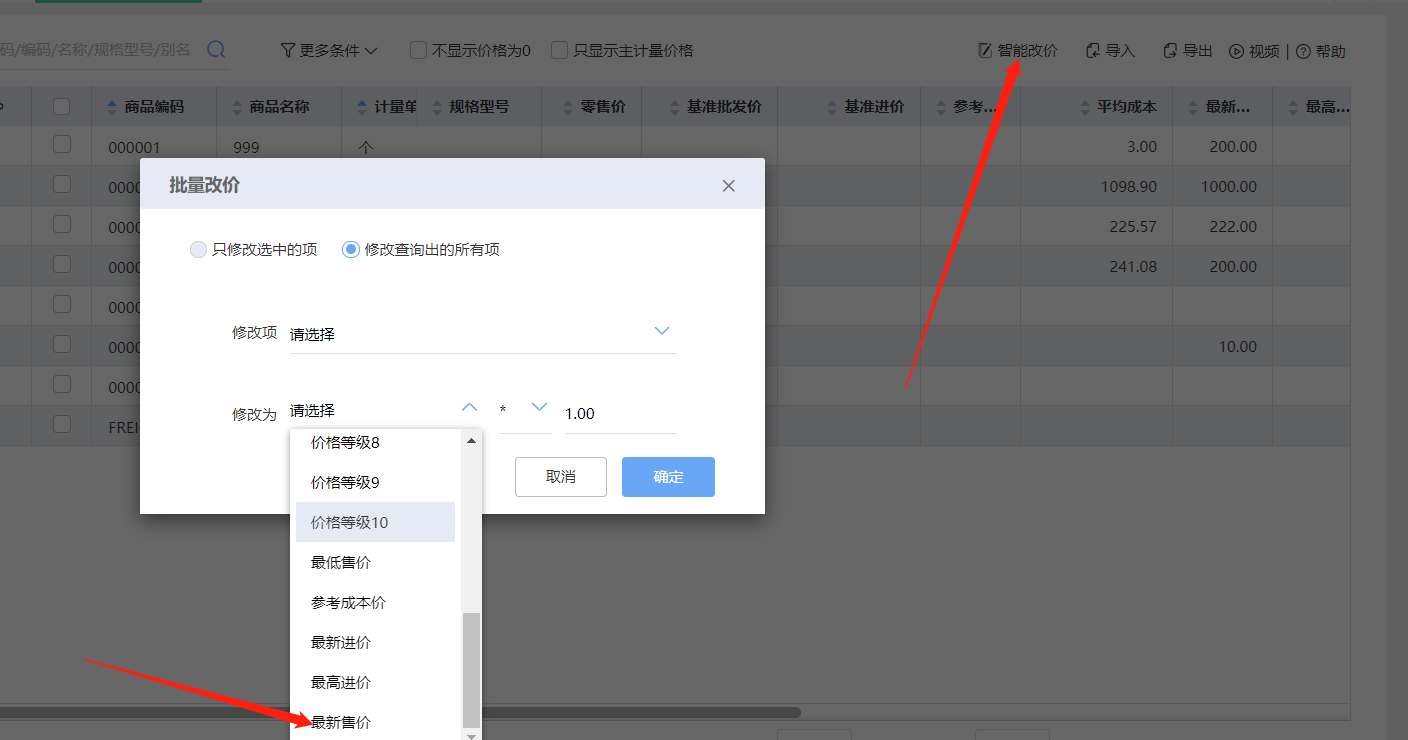Open the 修改项 请选择 dropdown

(480, 330)
